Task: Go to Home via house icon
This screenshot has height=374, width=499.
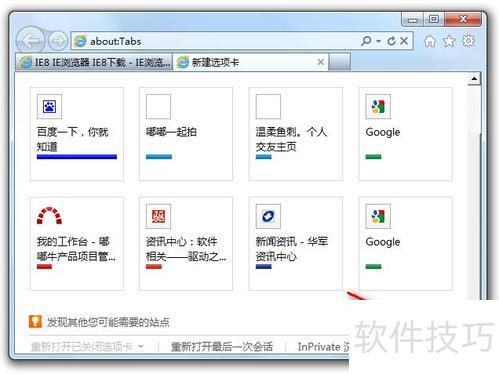Action: [x=430, y=41]
